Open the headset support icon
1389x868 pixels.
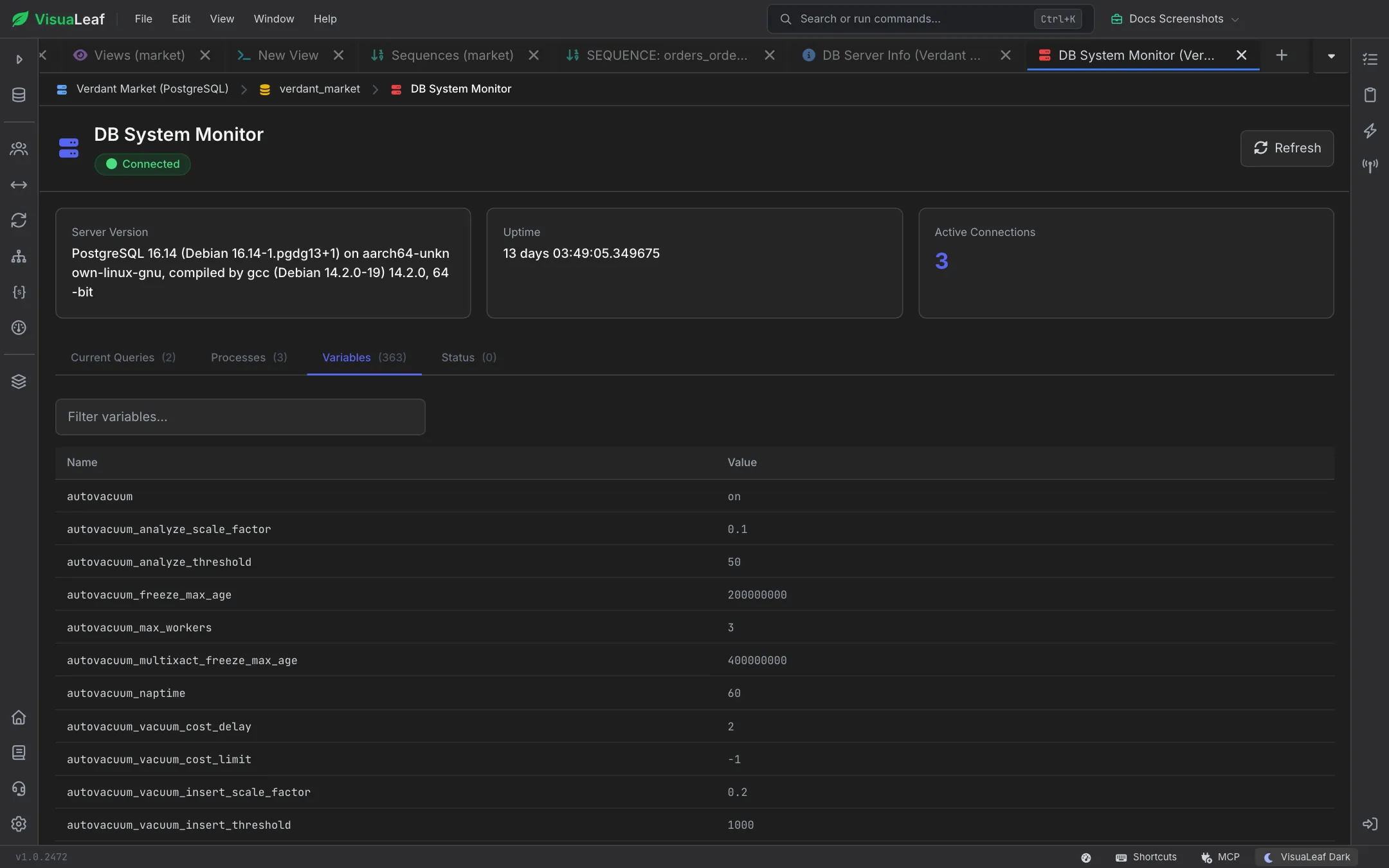[19, 788]
